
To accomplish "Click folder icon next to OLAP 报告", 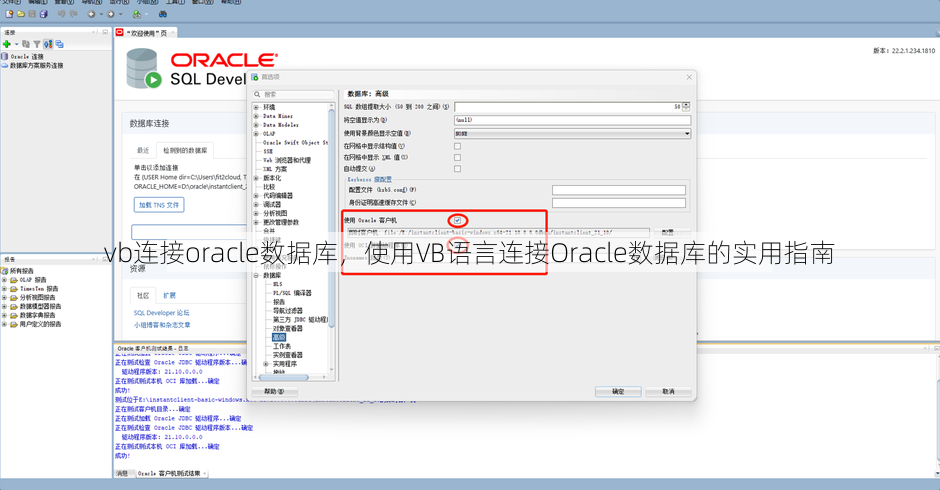I will pyautogui.click(x=14, y=279).
